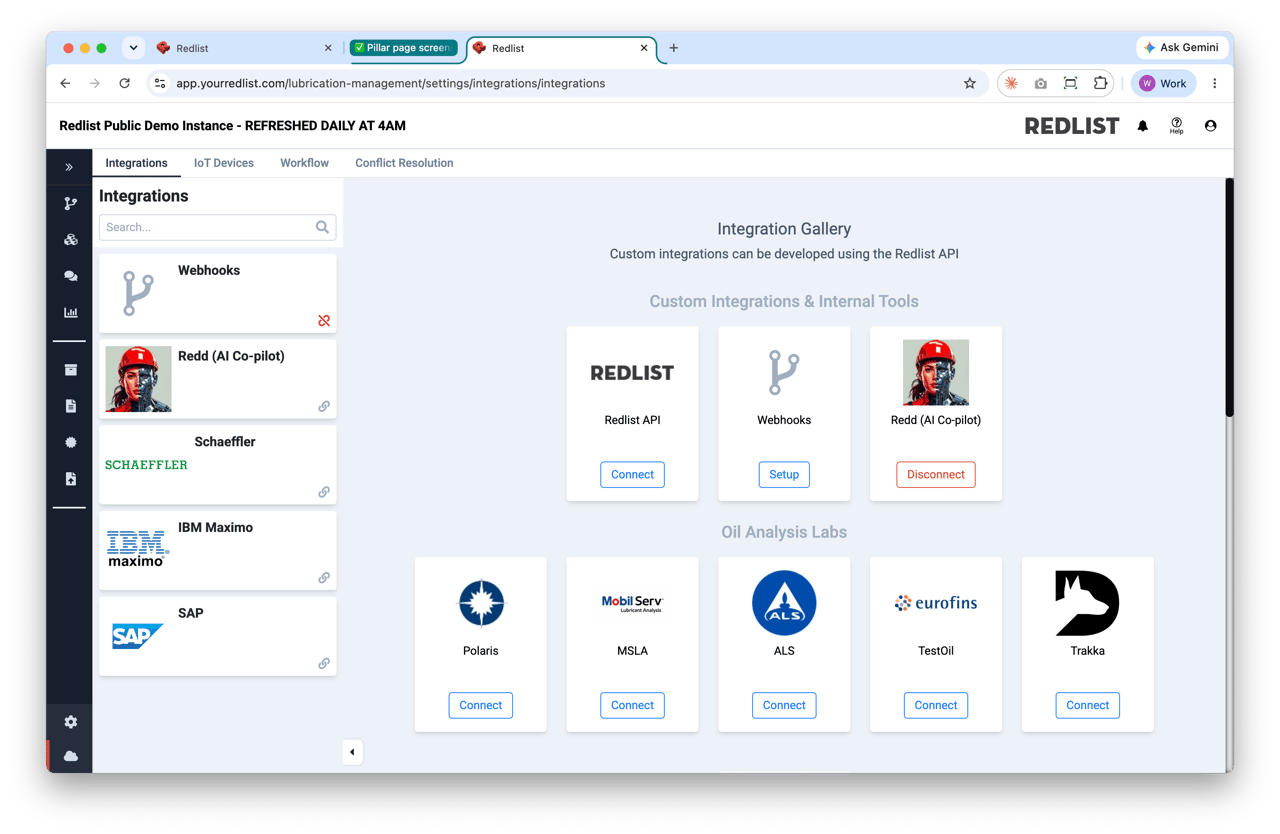
Task: Connect the Redlist API integration
Action: coord(632,475)
